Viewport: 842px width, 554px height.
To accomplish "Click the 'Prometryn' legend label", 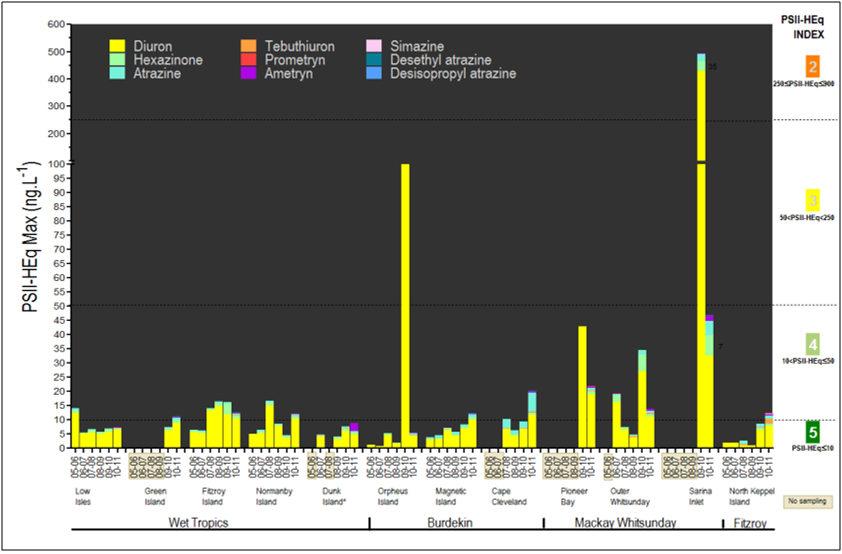I will (x=294, y=60).
